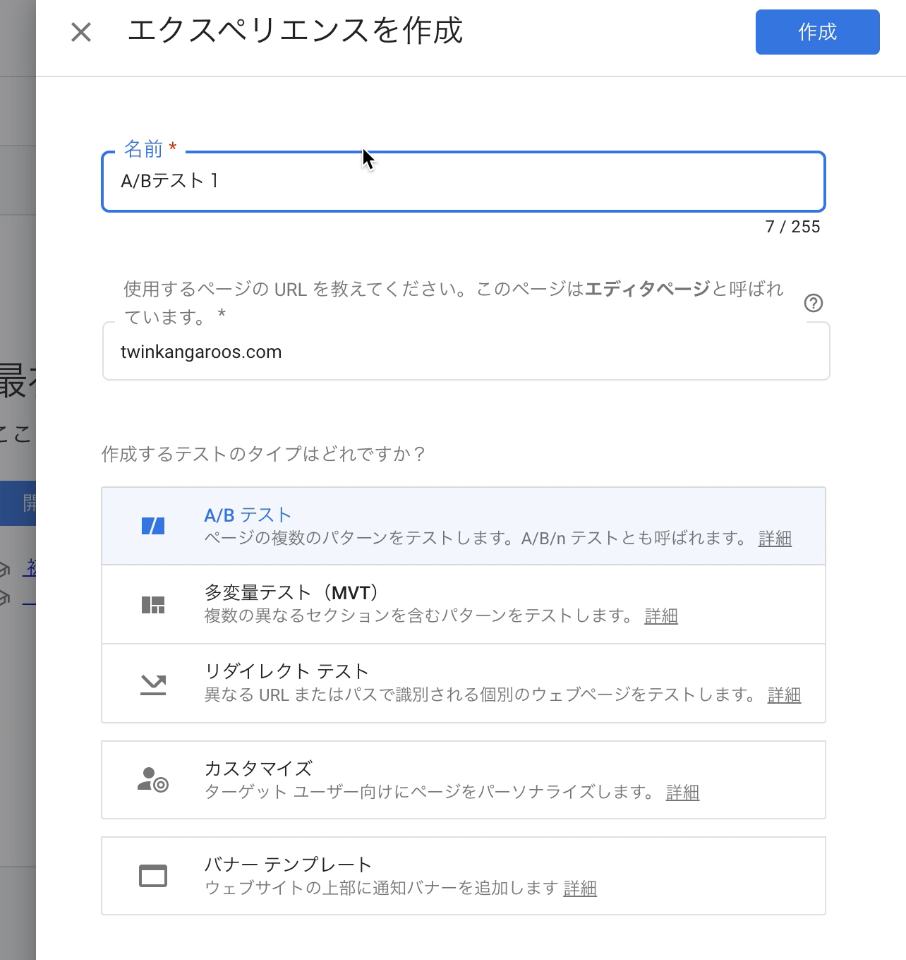Open 詳細 link for A/B テスト

tap(774, 539)
